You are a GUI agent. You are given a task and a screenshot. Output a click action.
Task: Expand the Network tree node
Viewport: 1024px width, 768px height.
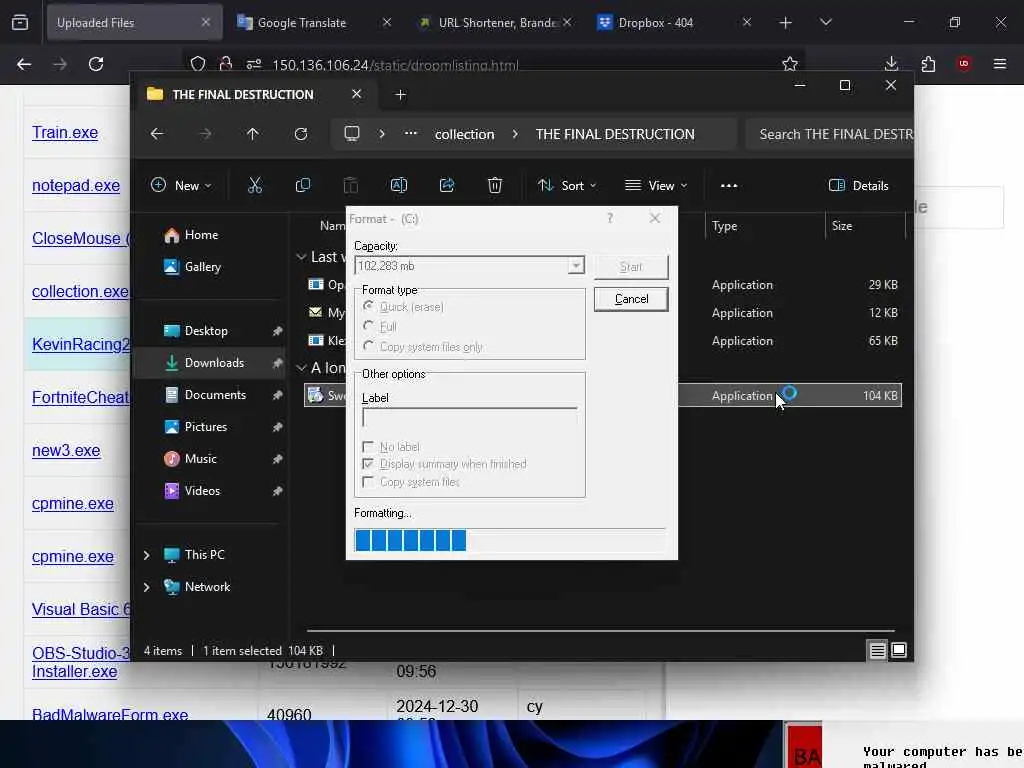click(x=146, y=587)
